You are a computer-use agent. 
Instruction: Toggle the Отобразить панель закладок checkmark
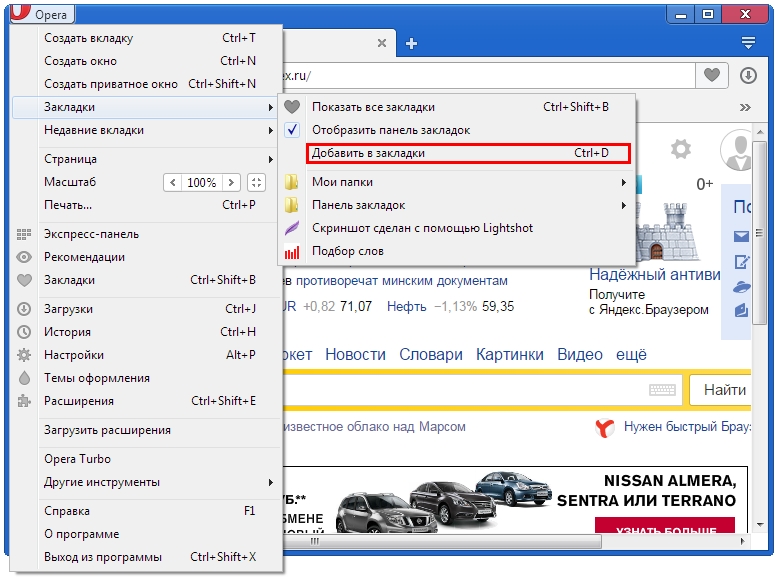point(292,130)
